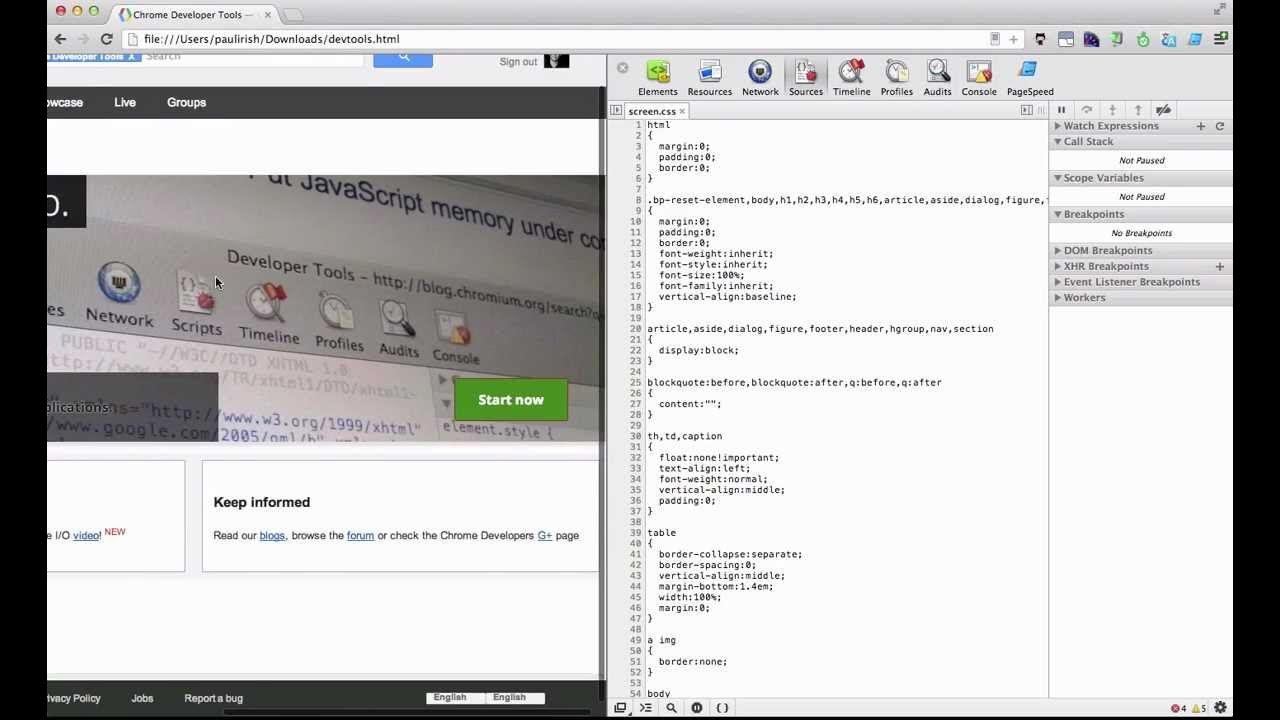
Task: Select the Chrome Developer Tools browser tab
Action: [x=195, y=14]
